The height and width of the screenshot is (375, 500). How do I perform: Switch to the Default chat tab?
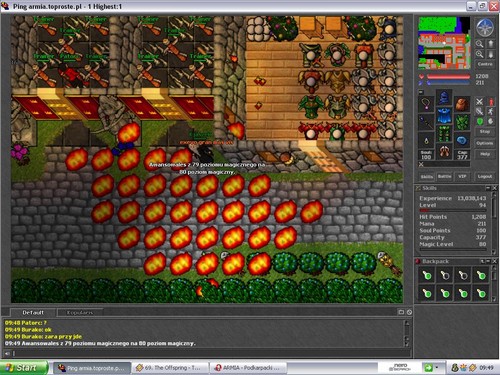(33, 313)
